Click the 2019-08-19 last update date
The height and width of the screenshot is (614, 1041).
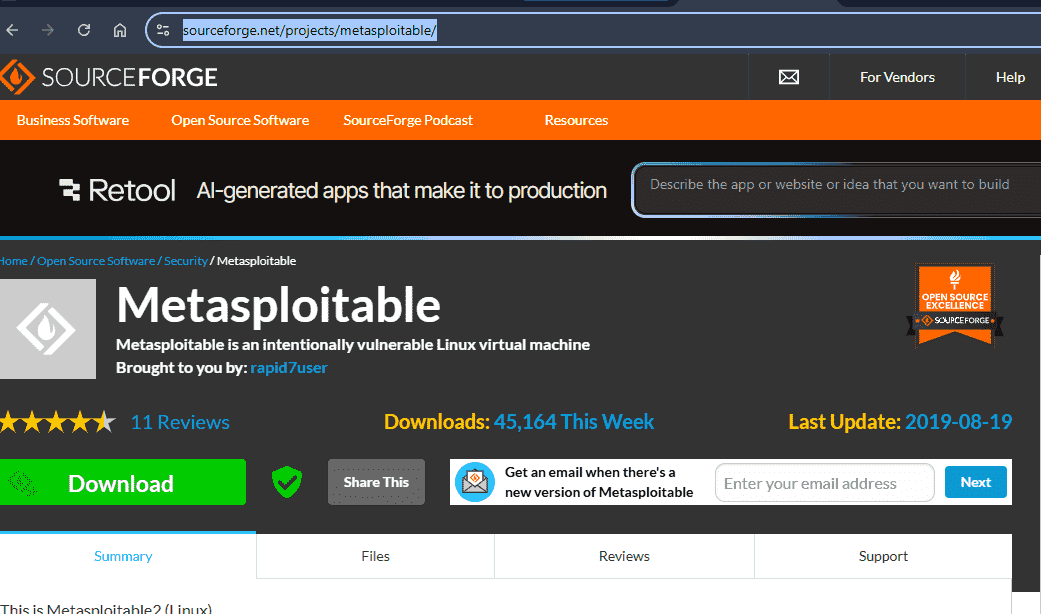click(958, 422)
